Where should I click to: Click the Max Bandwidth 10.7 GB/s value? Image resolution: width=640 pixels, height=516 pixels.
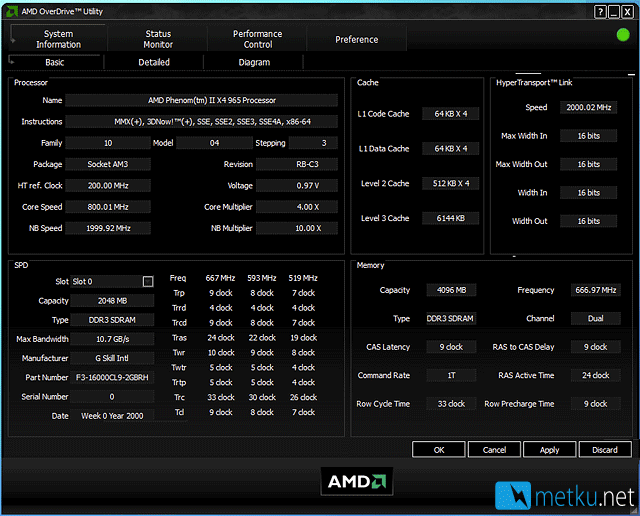tap(112, 339)
